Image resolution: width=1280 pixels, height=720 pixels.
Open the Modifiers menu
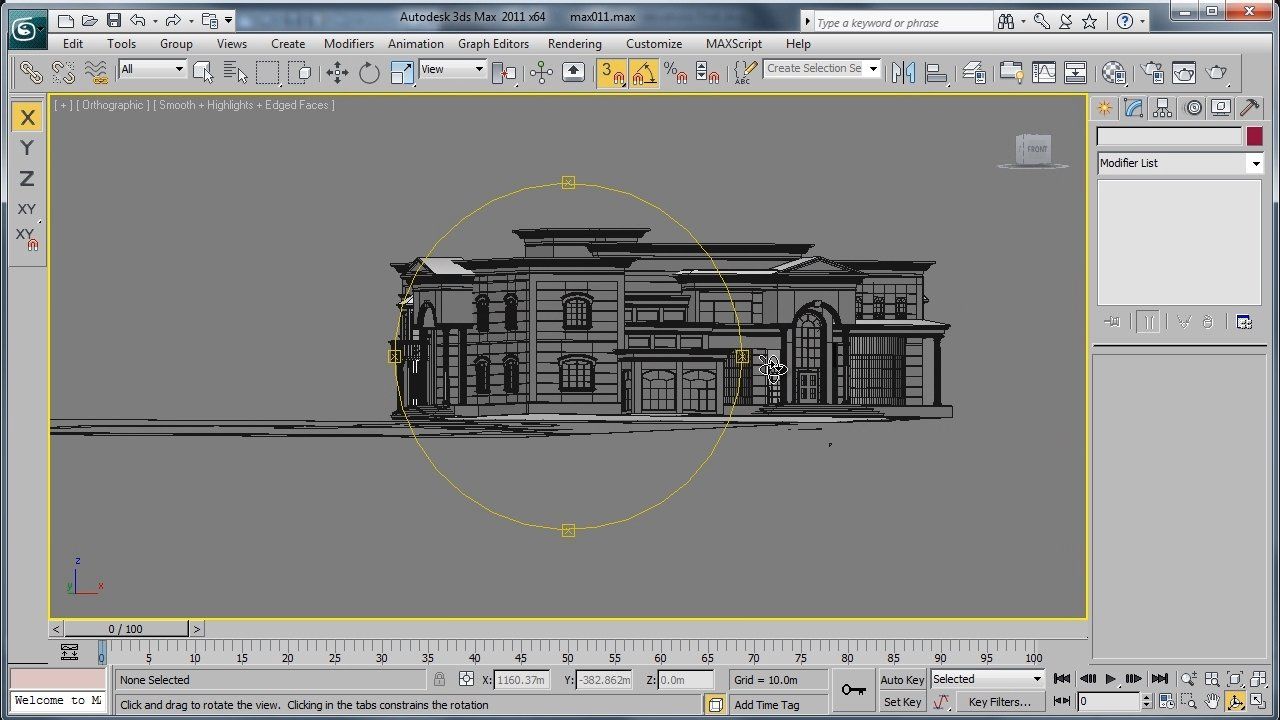(x=348, y=44)
